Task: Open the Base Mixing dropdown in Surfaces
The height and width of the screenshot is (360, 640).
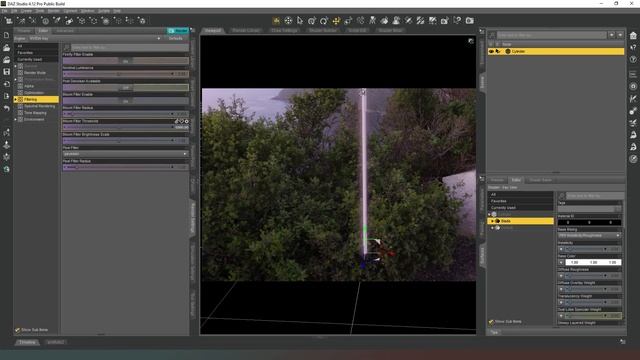Action: tap(589, 236)
